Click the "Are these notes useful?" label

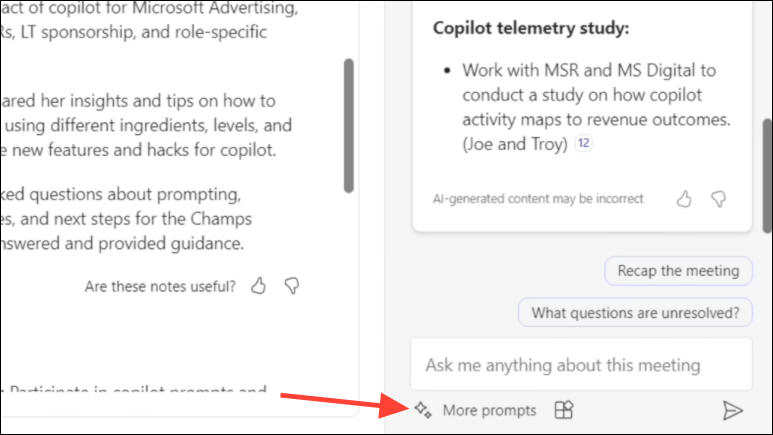click(x=160, y=287)
